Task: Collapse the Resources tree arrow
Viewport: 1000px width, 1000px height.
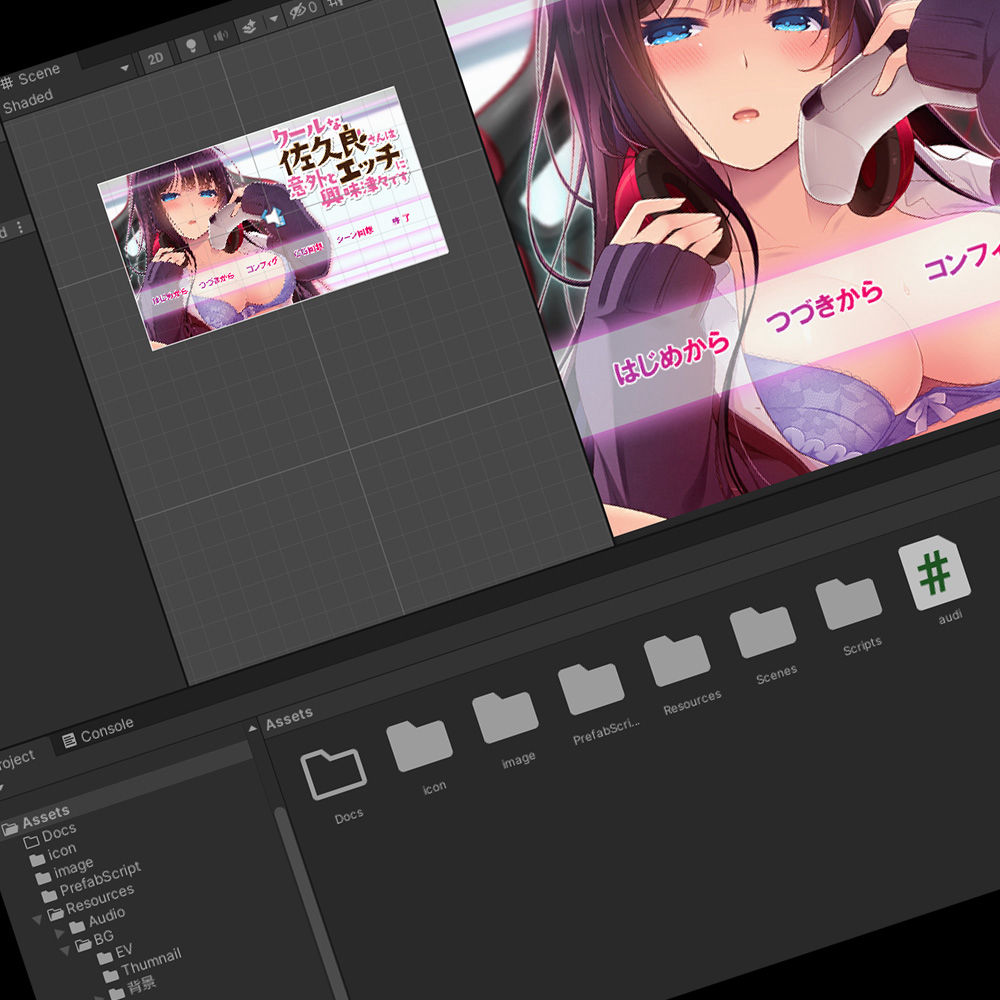Action: click(38, 920)
